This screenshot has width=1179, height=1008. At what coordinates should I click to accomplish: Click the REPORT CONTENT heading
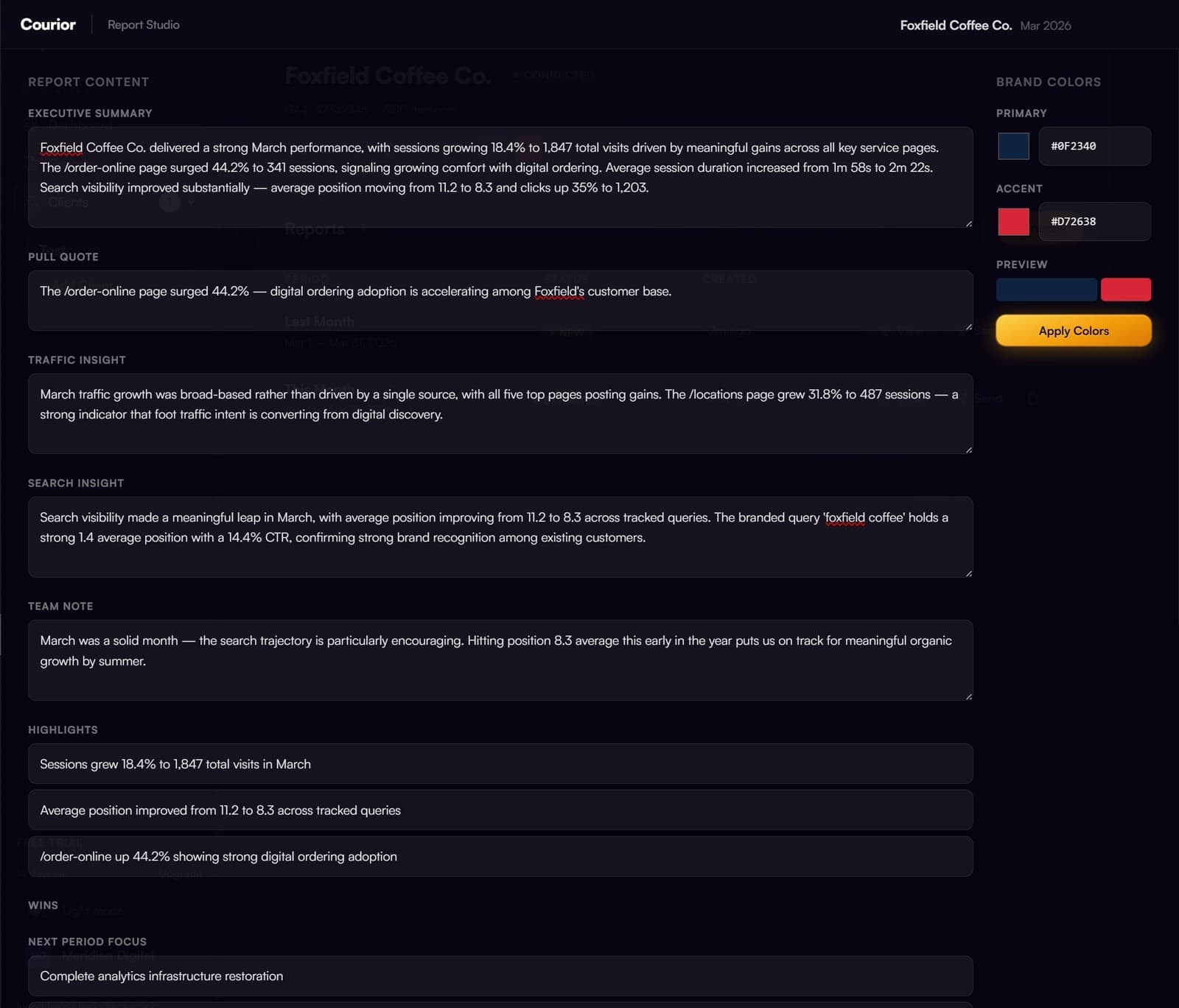point(88,82)
